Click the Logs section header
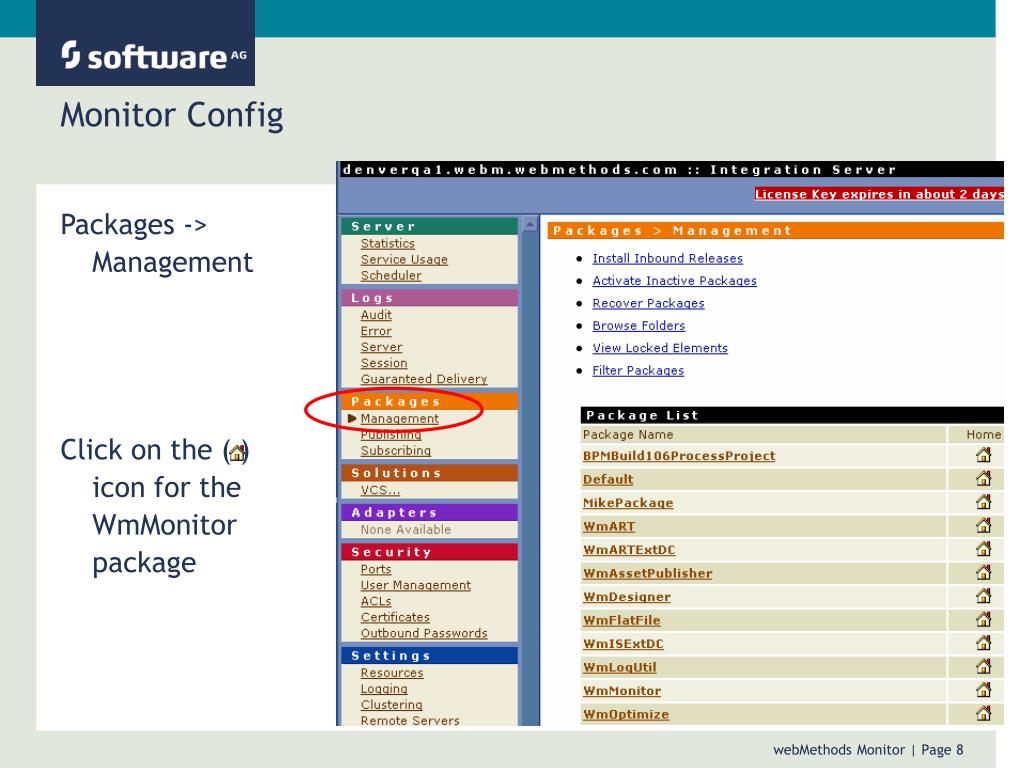This screenshot has height=768, width=1024. [x=430, y=298]
